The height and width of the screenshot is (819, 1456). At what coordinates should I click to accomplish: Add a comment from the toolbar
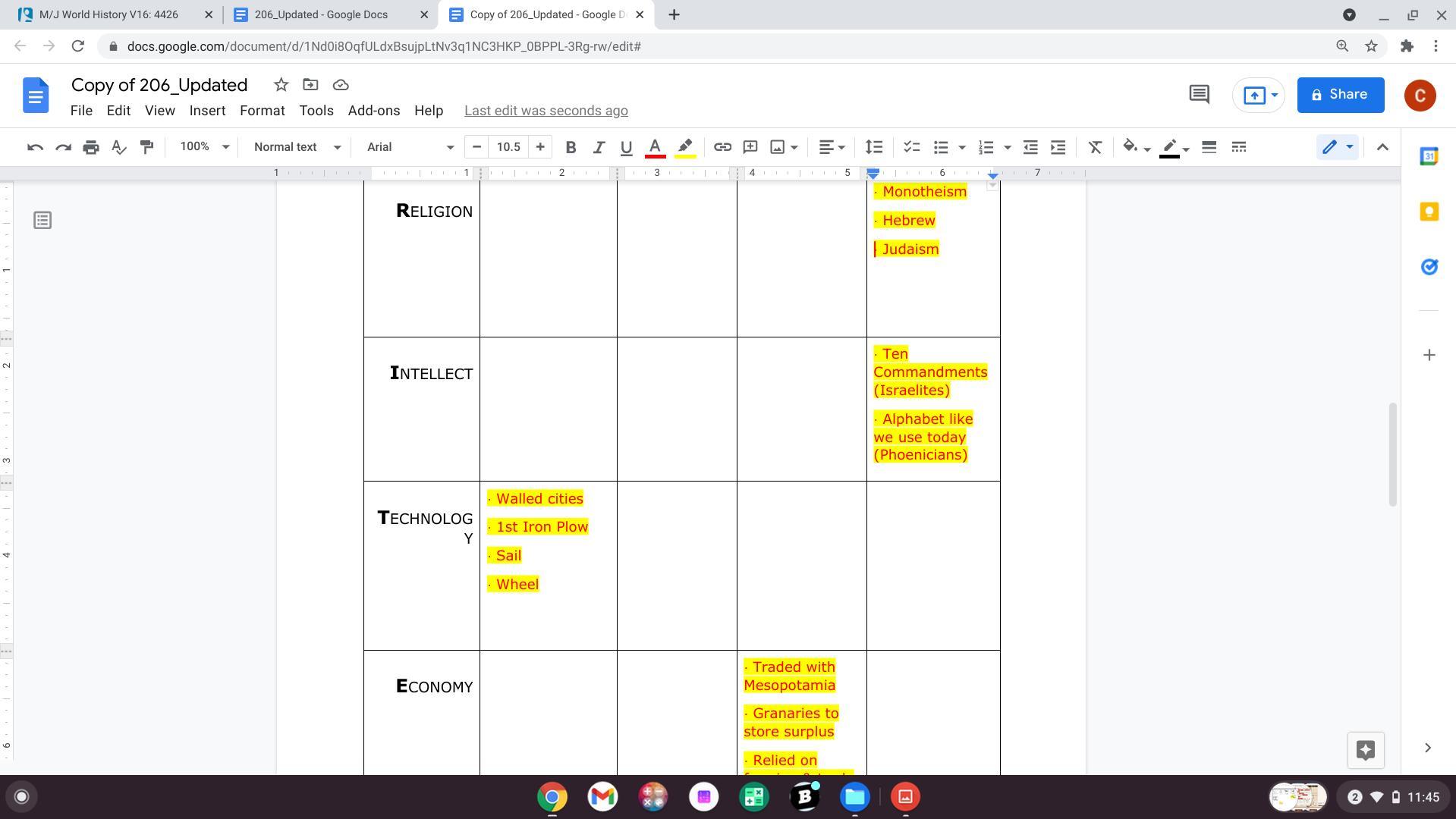pos(750,147)
